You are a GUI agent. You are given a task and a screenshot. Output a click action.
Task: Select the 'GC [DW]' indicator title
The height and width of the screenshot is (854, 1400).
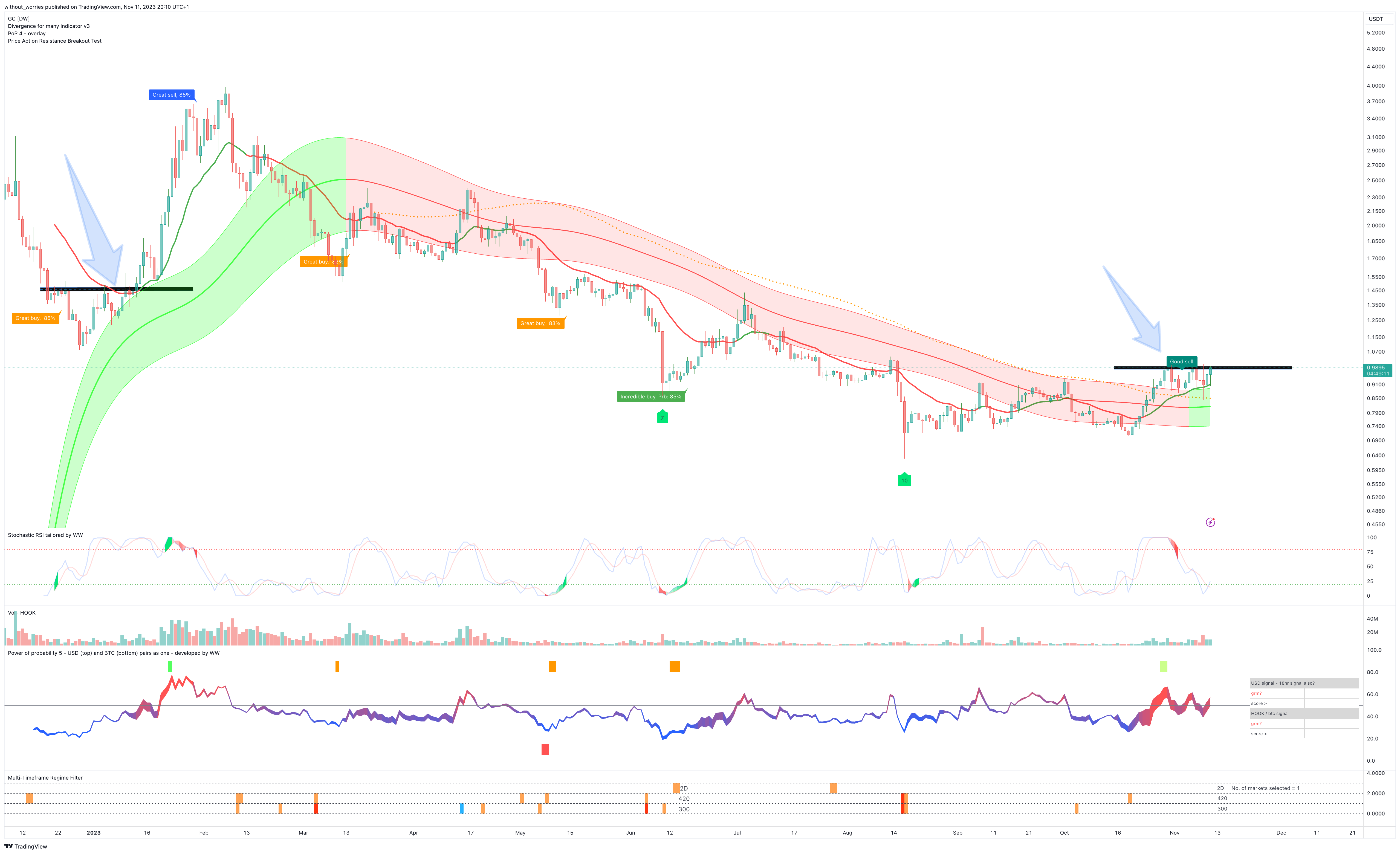(19, 19)
